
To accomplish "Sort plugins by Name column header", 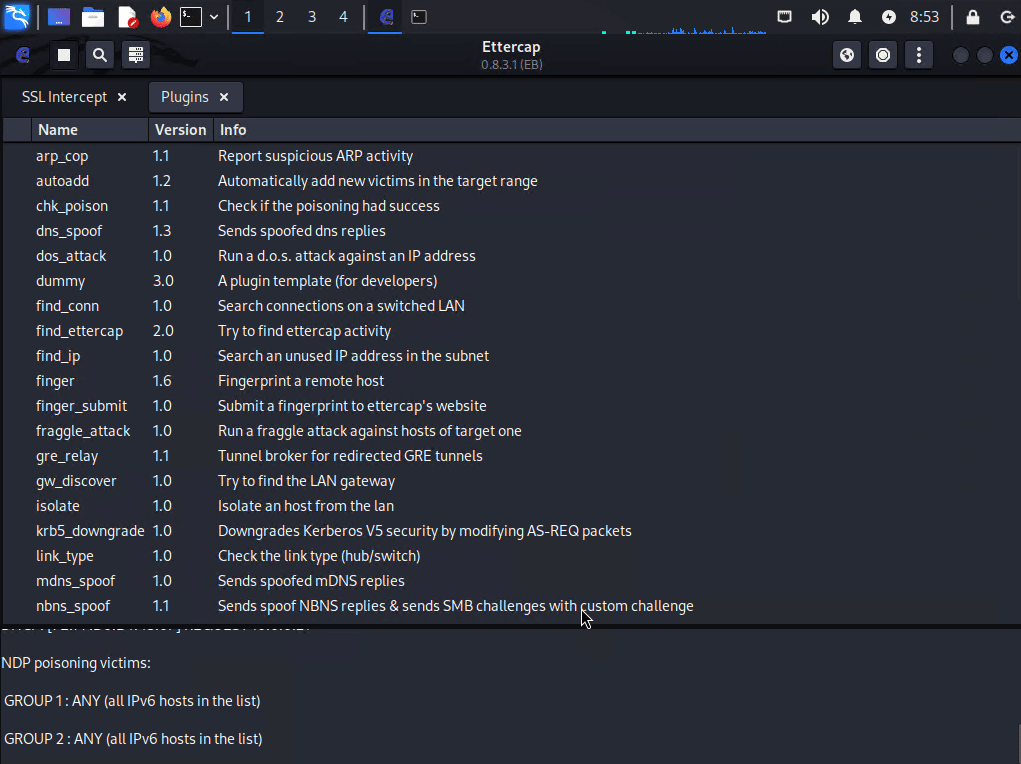I will [58, 130].
